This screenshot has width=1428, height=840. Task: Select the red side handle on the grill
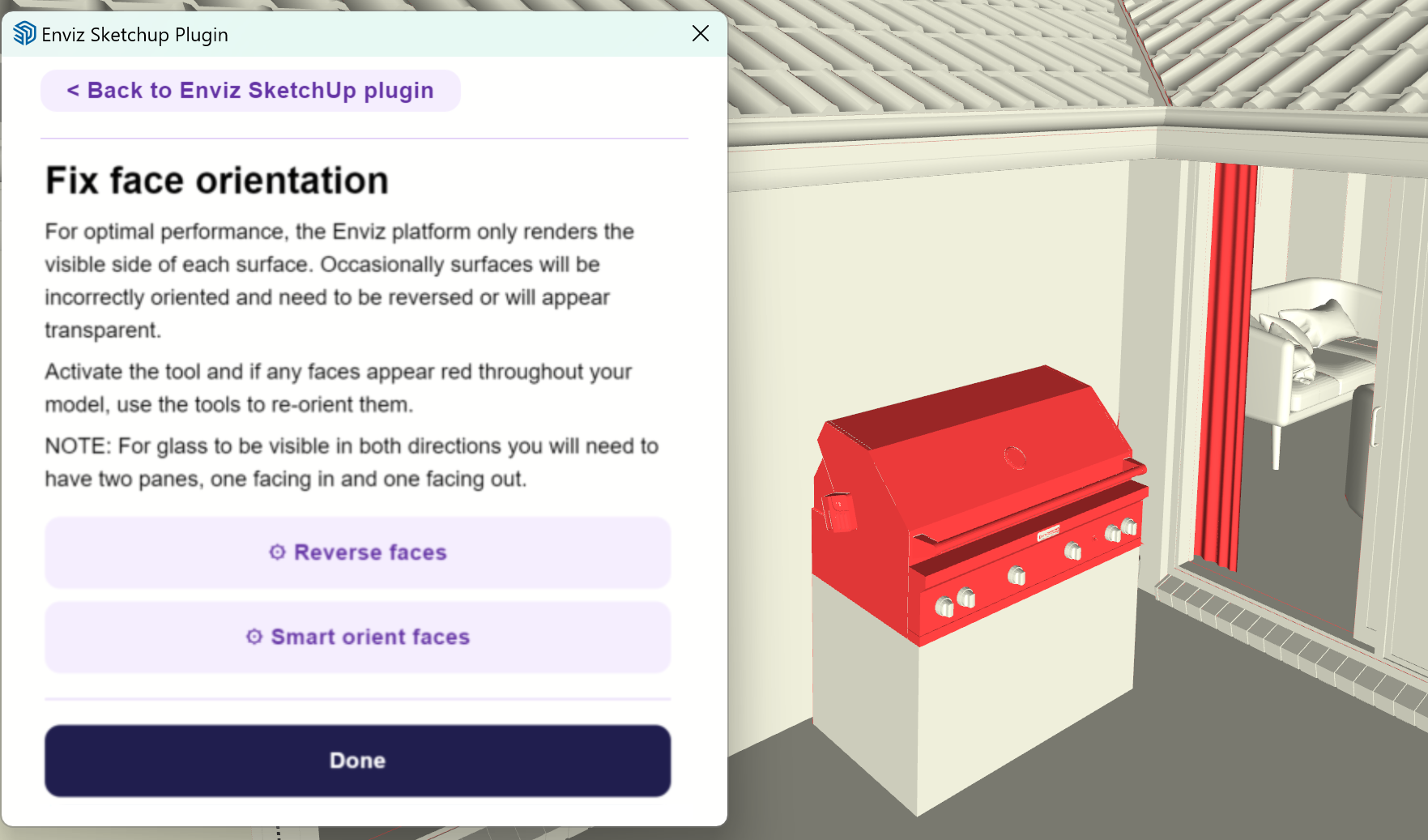click(x=839, y=512)
